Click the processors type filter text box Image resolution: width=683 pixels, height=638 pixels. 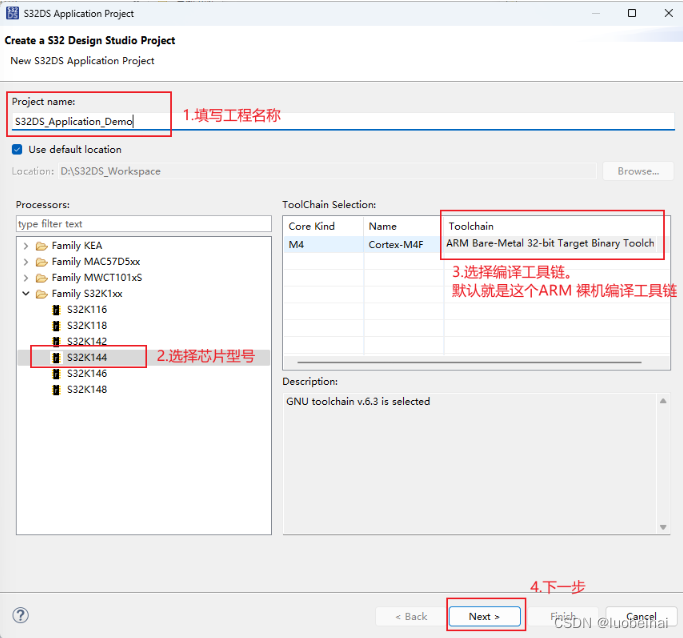[x=144, y=224]
